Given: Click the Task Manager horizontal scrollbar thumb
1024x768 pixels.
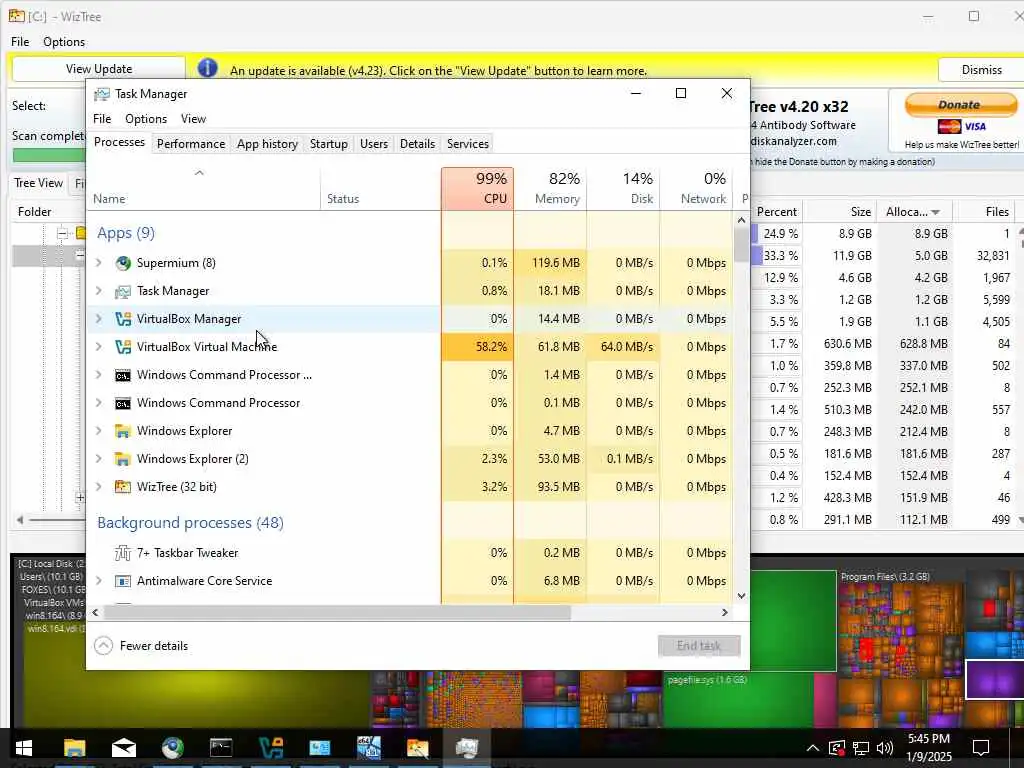Looking at the screenshot, I should click(x=337, y=613).
